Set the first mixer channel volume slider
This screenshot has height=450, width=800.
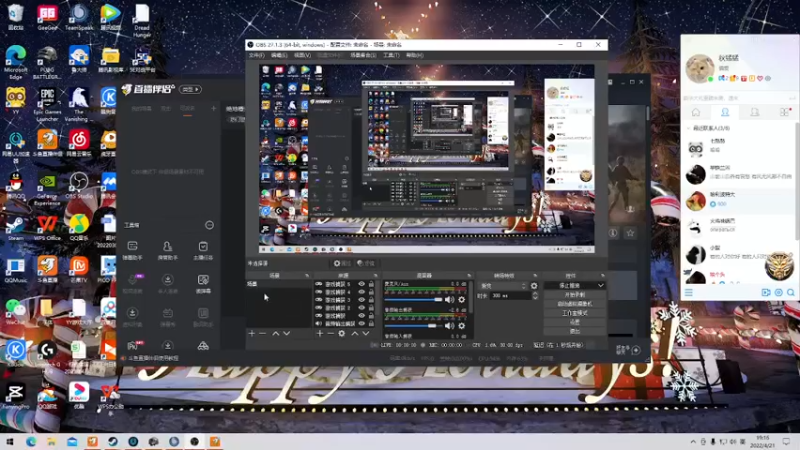tap(413, 299)
